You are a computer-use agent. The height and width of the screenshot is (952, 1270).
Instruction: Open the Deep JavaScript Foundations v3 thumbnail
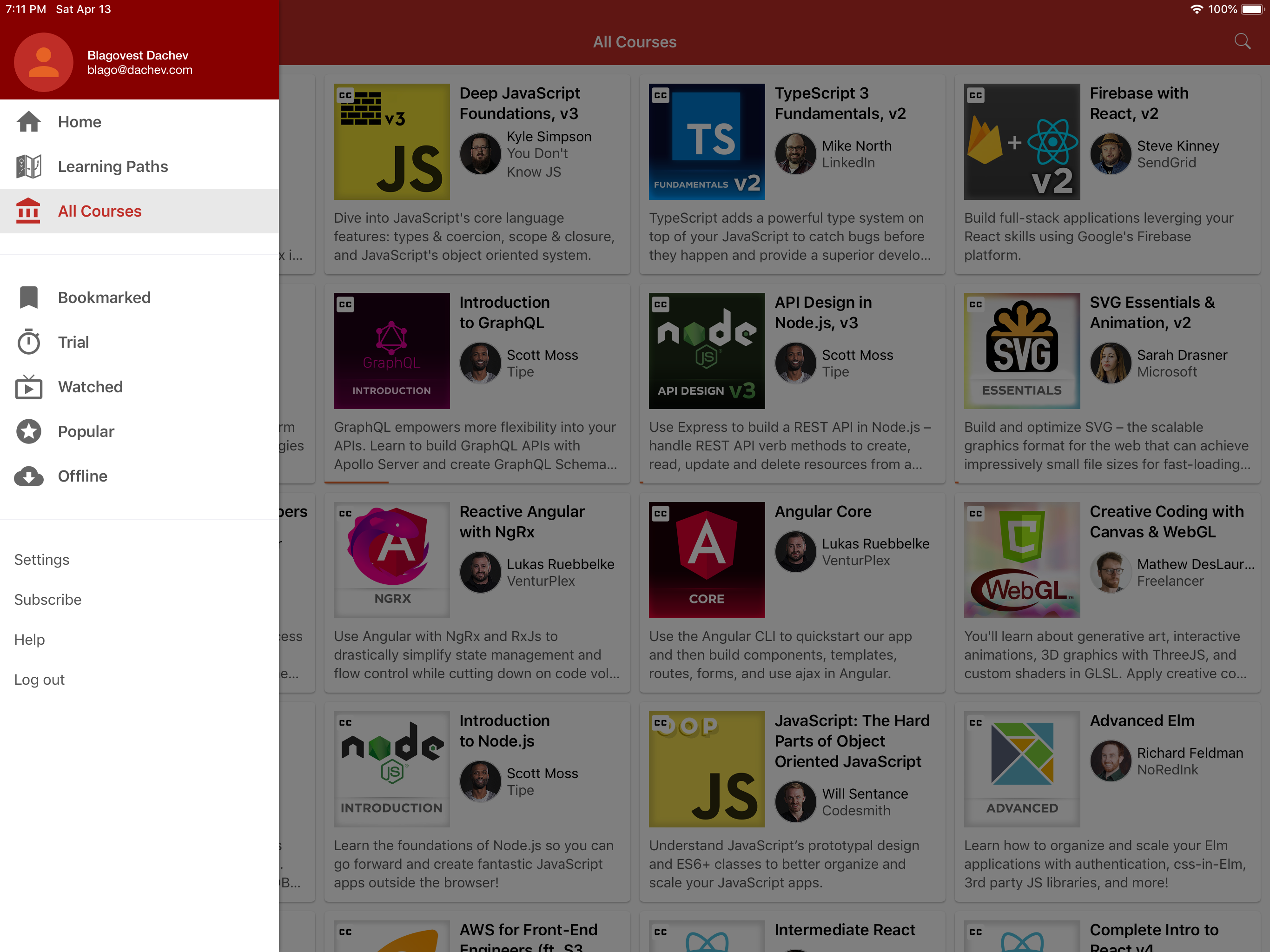coord(391,141)
